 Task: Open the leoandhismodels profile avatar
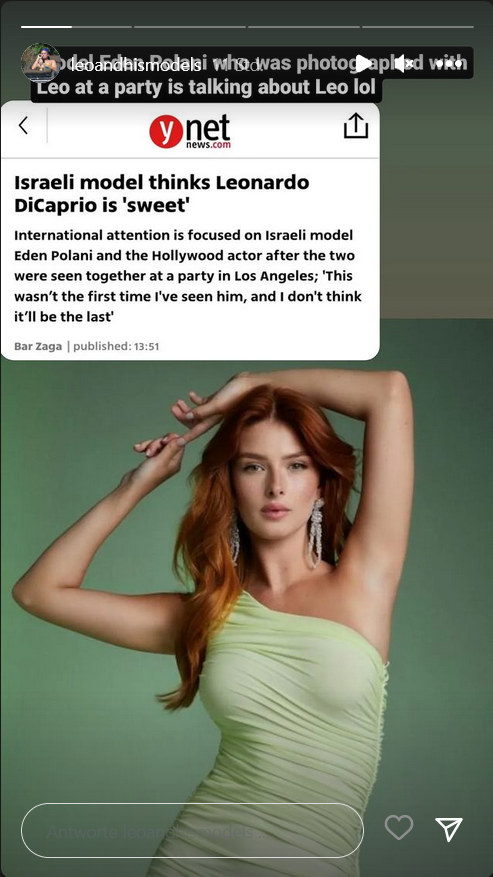[40, 63]
